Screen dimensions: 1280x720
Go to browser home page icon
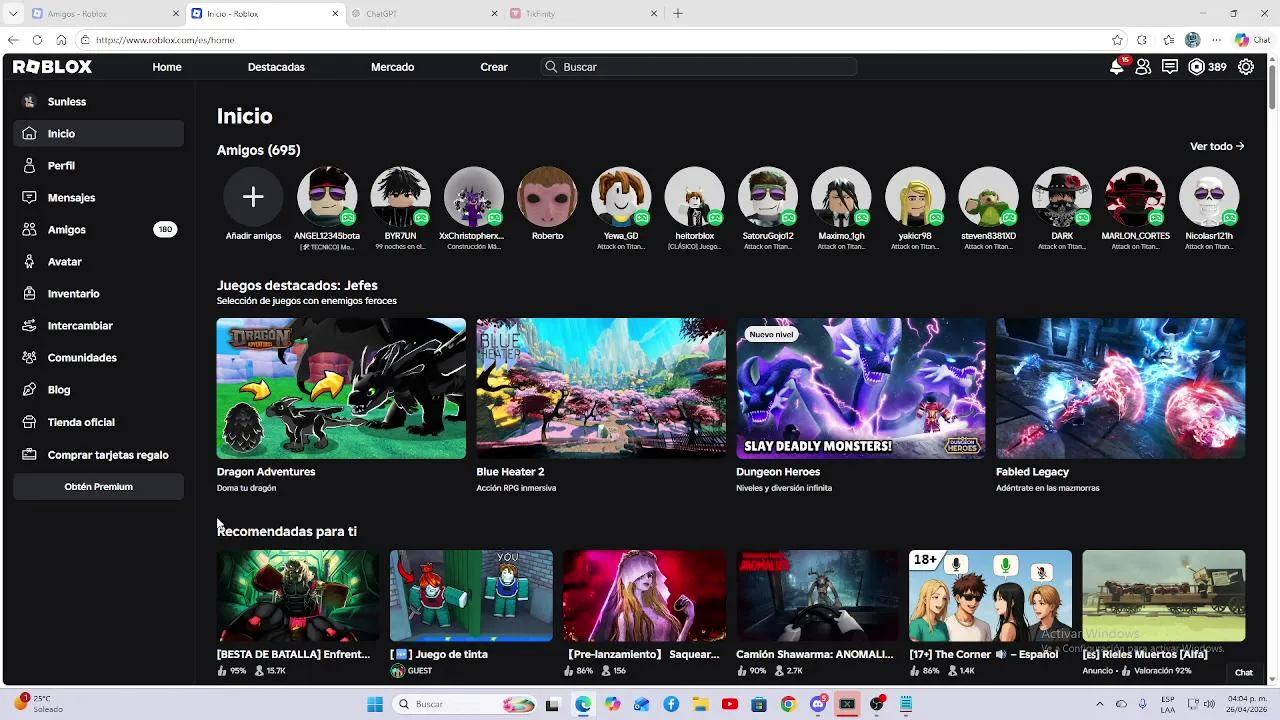pyautogui.click(x=61, y=40)
